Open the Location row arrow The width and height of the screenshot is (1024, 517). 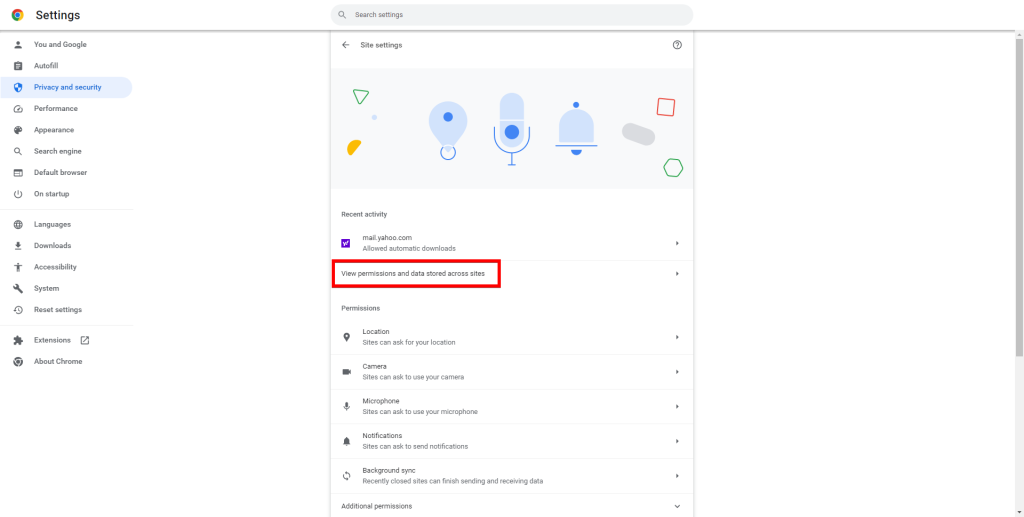(x=677, y=337)
